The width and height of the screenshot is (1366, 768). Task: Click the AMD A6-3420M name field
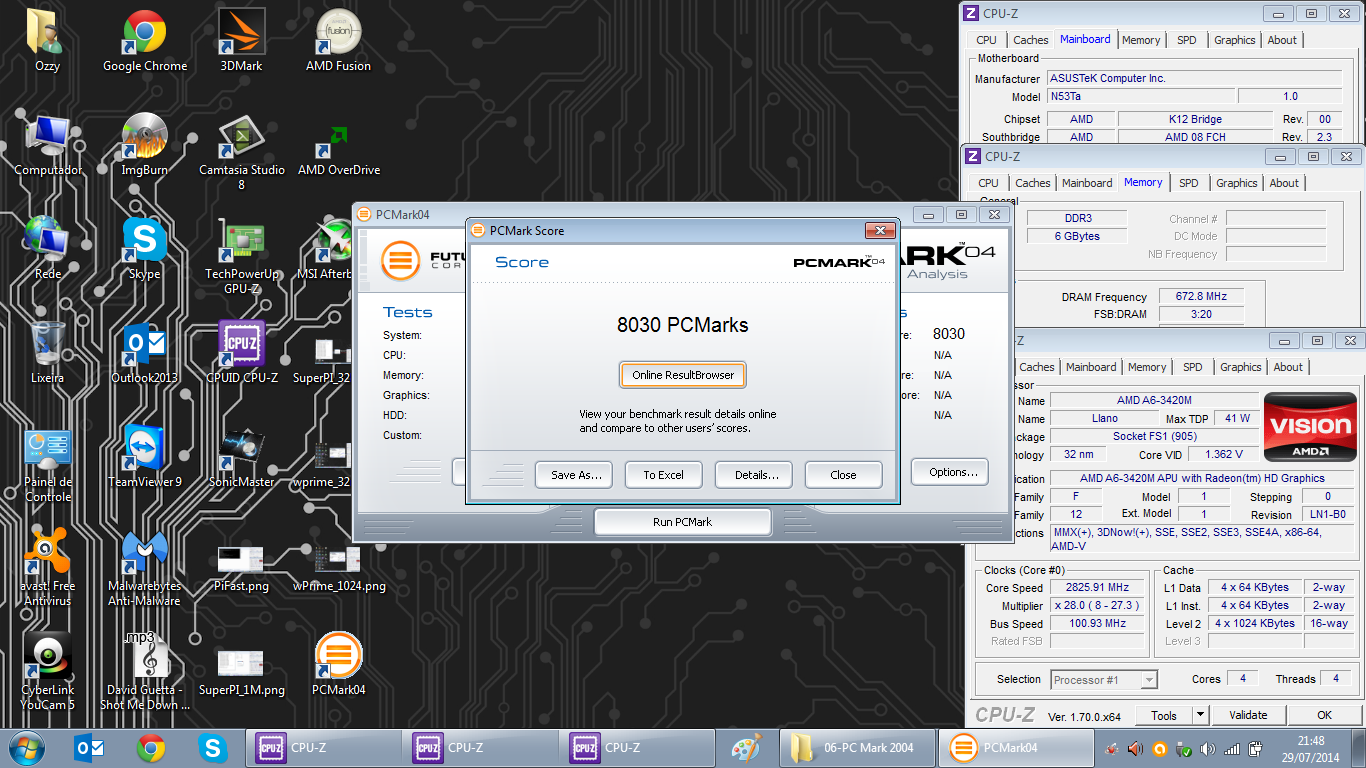tap(1153, 401)
